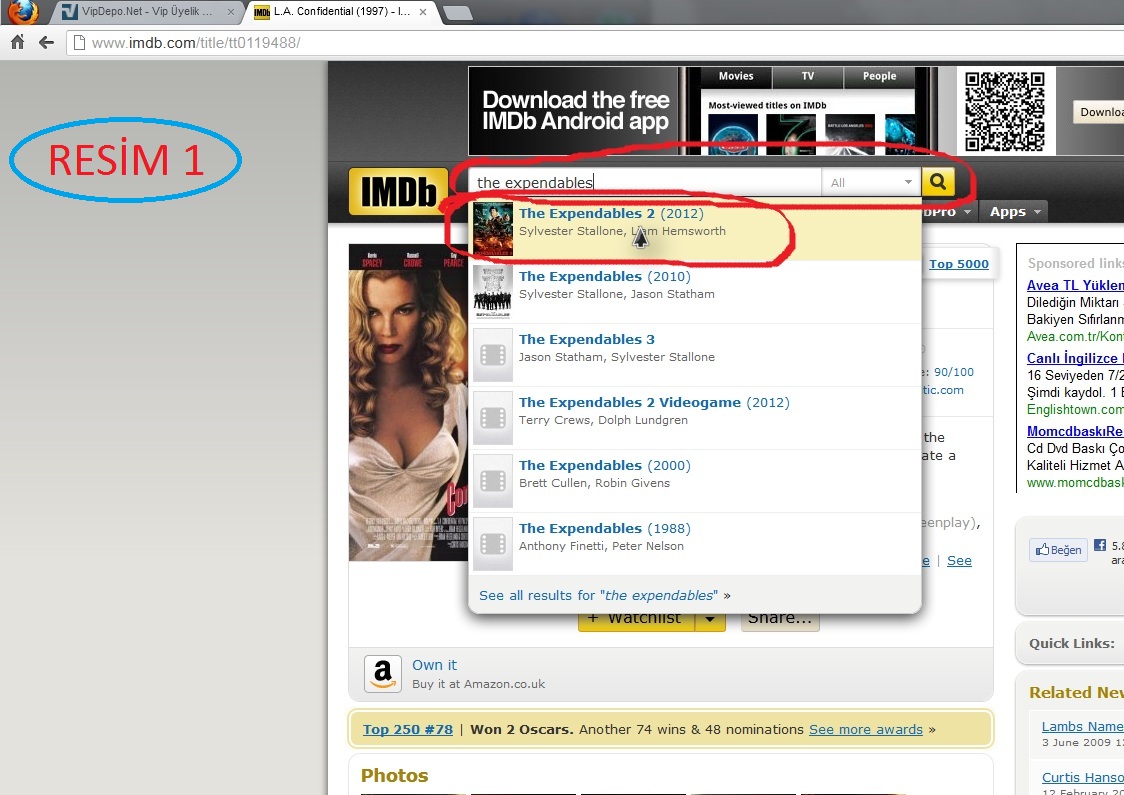Open a new browser tab

point(457,12)
